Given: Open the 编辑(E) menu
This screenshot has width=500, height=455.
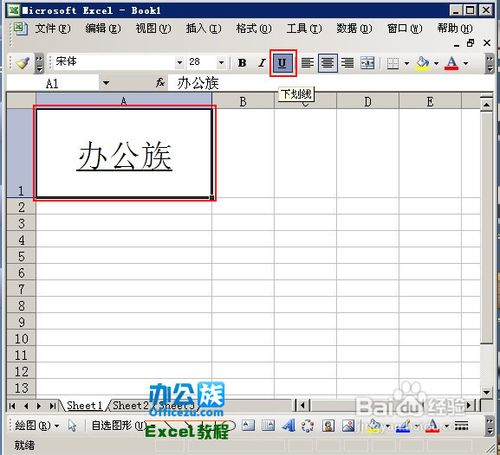Looking at the screenshot, I should click(x=103, y=29).
